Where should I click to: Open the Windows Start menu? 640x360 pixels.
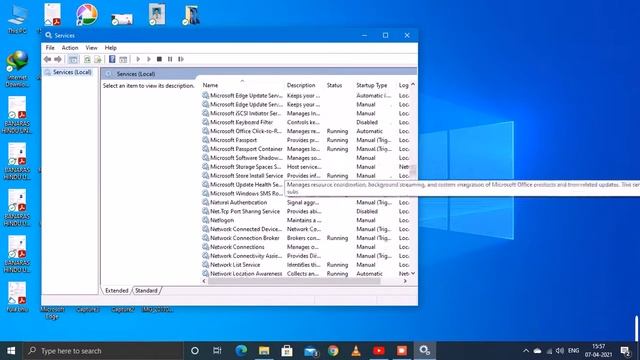(x=11, y=351)
